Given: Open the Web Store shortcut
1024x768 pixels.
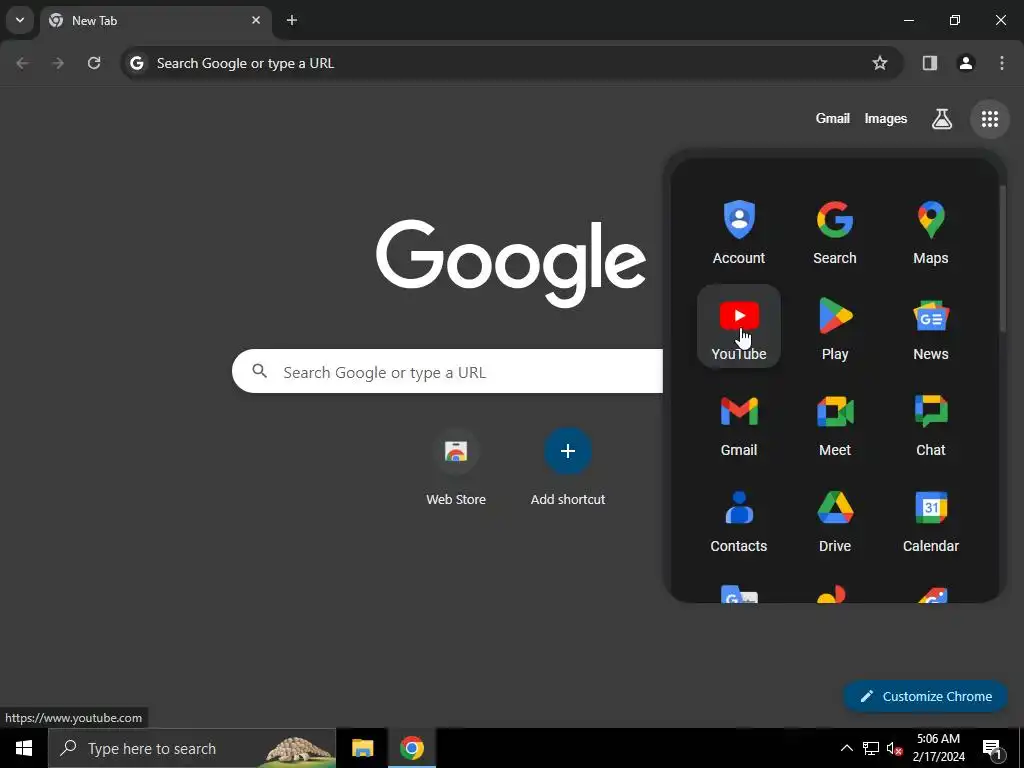Looking at the screenshot, I should [x=456, y=466].
